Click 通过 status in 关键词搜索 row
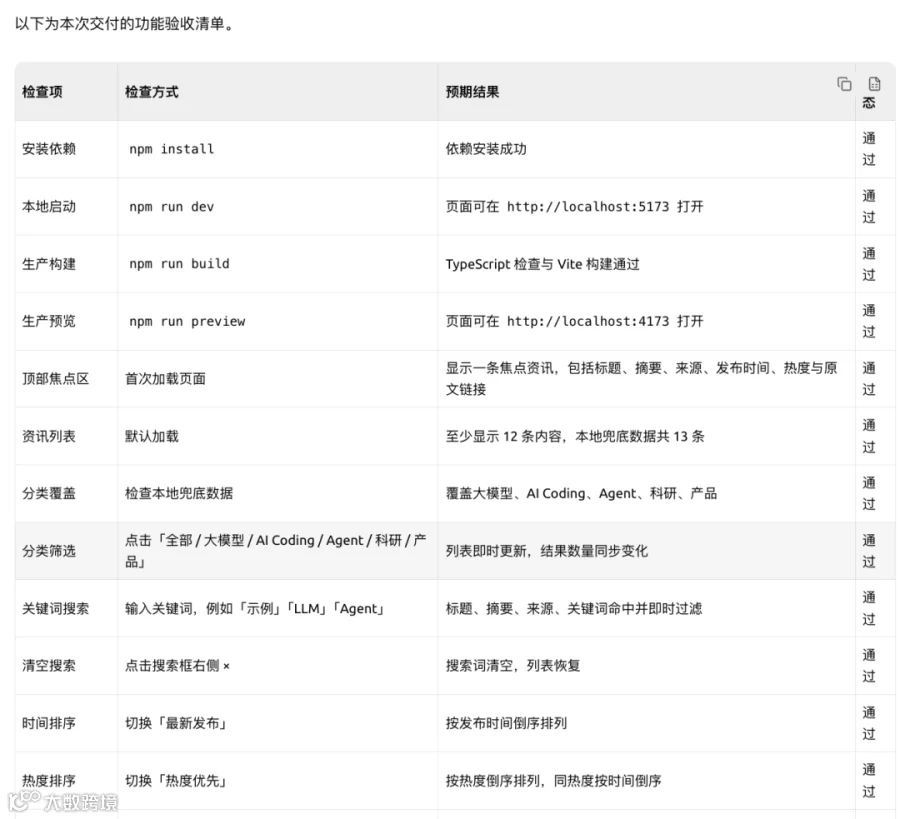900x819 pixels. click(x=869, y=608)
